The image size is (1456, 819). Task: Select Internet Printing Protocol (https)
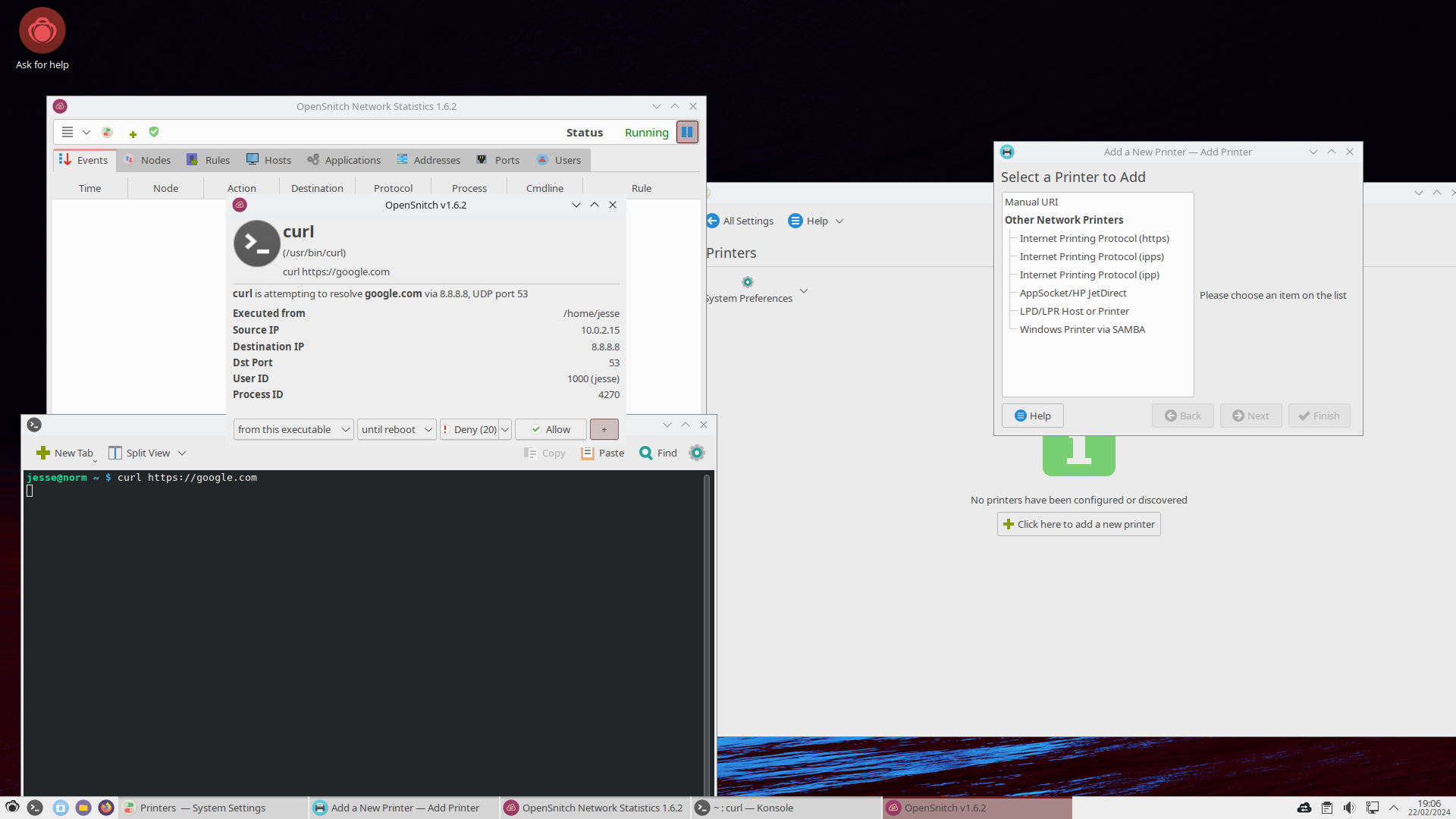1094,238
